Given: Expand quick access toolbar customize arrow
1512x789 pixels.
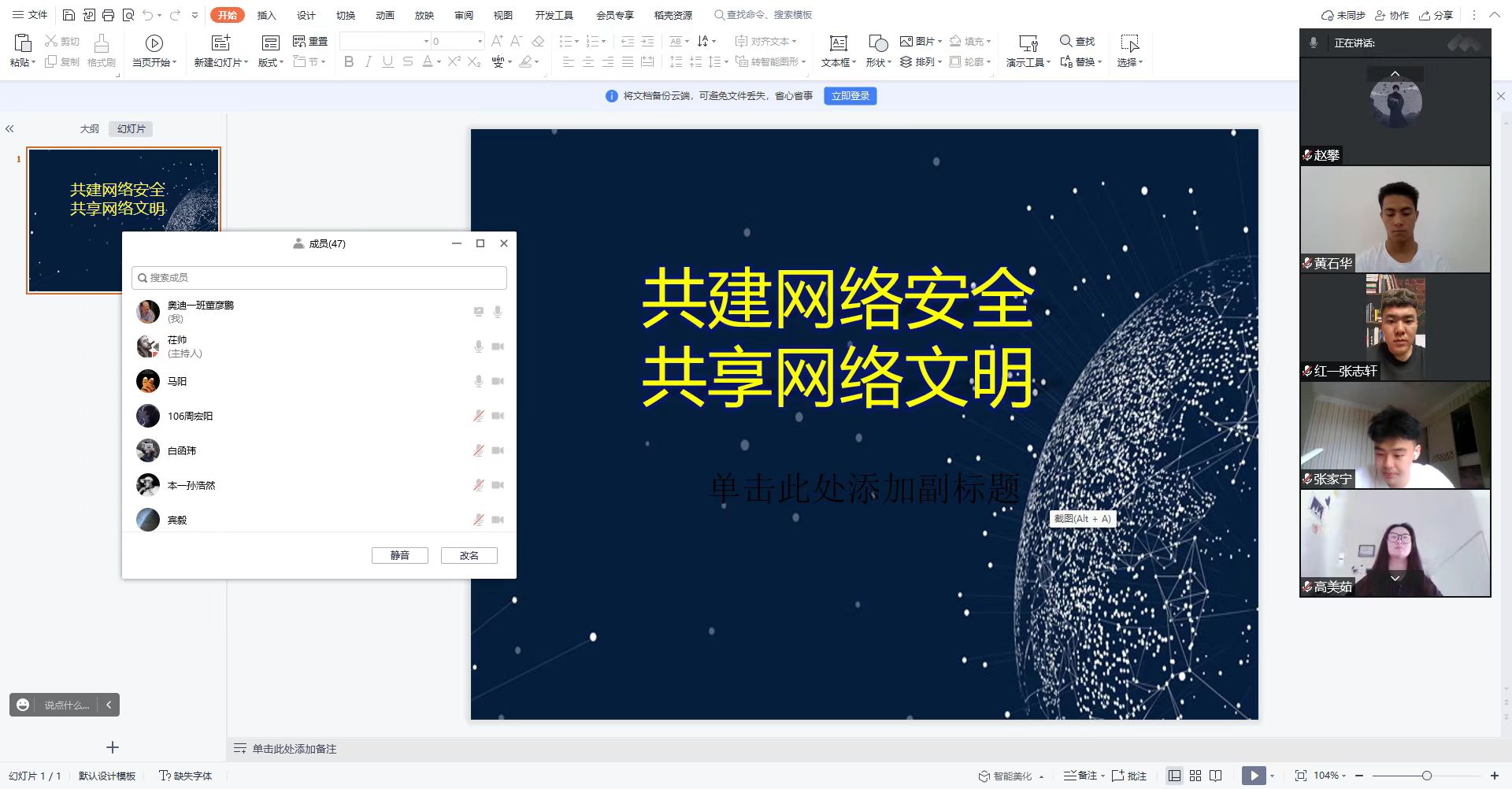Looking at the screenshot, I should point(195,15).
